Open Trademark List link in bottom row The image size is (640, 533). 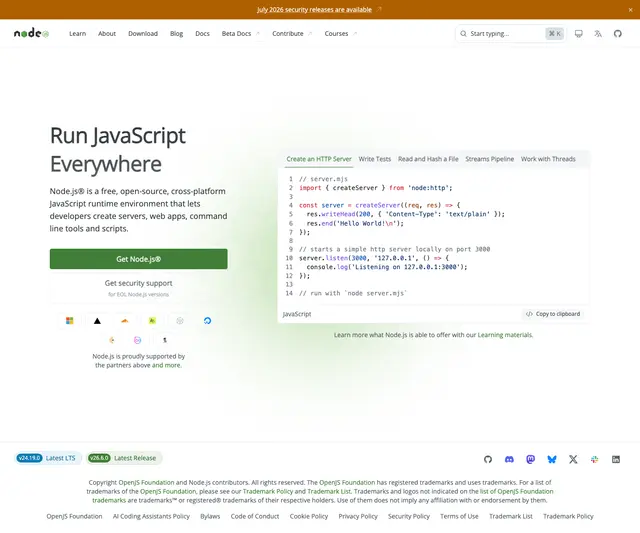tap(511, 516)
